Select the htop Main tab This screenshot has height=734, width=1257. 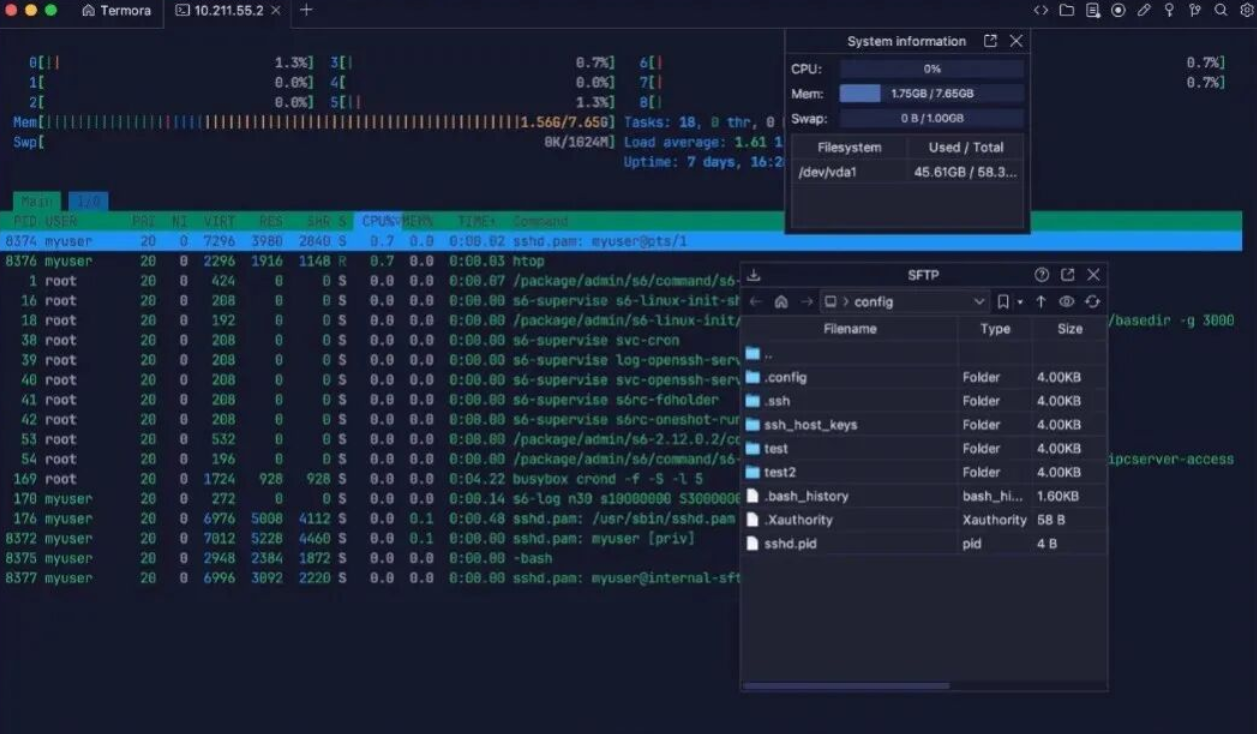(x=37, y=201)
